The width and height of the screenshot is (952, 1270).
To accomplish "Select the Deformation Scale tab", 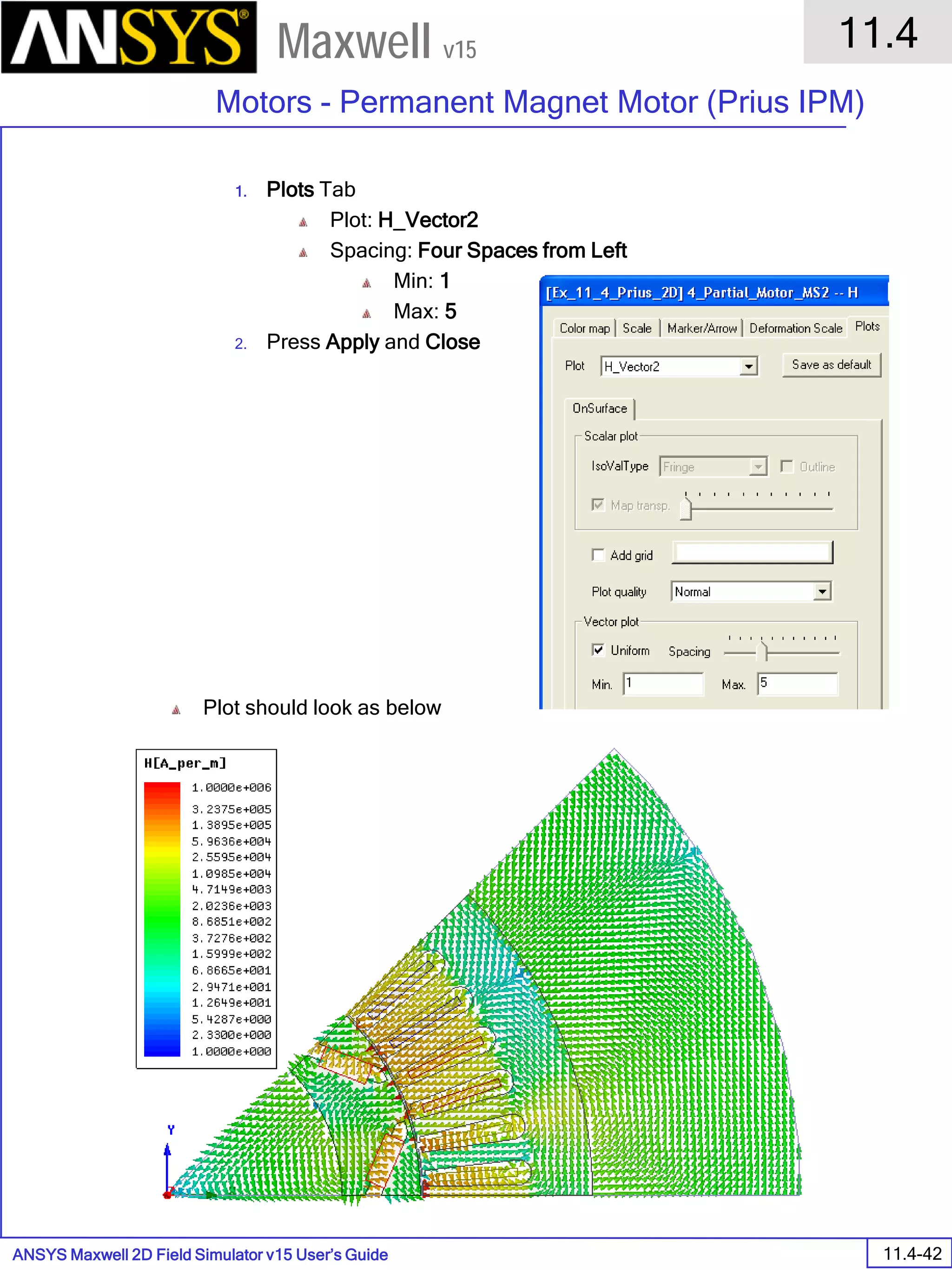I will pyautogui.click(x=795, y=328).
